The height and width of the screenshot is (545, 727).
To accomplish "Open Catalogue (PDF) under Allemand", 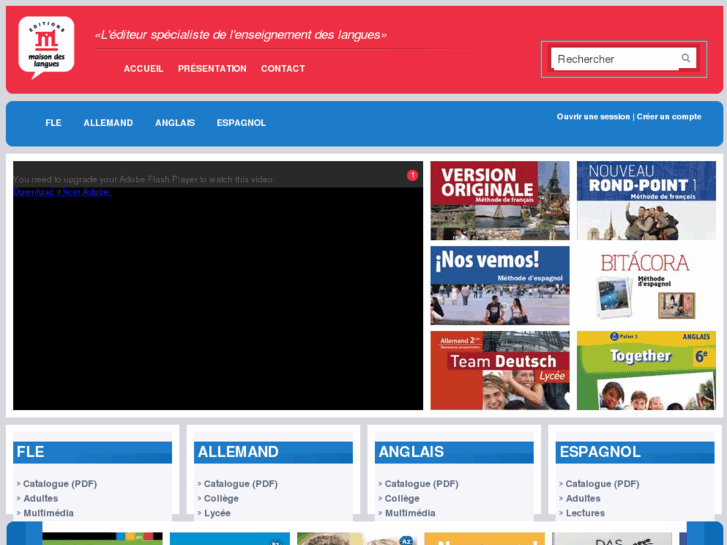I will pos(241,484).
